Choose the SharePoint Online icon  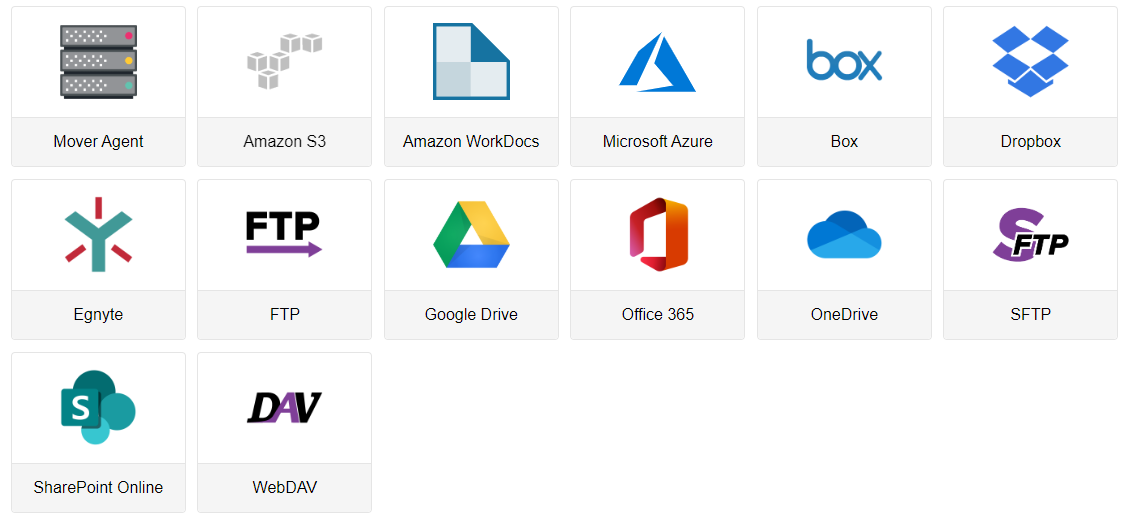(98, 407)
